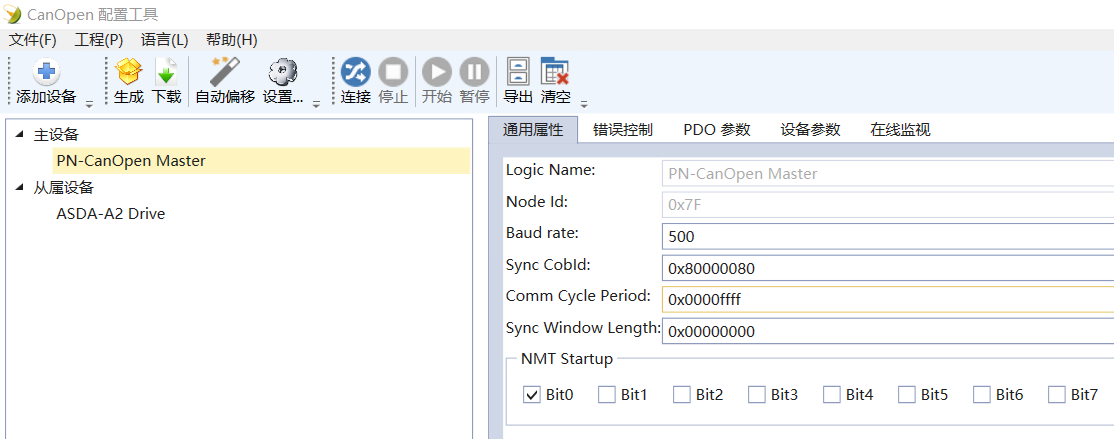Click the Generate (生成) box icon
Screen dimensions: 1114x439
click(x=129, y=72)
